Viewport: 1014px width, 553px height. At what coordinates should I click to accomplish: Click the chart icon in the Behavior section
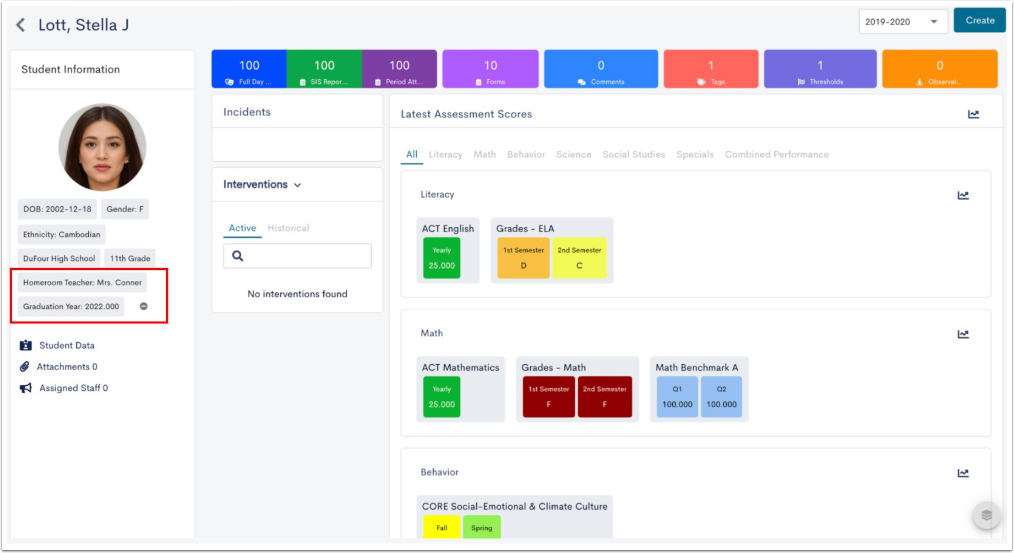tap(963, 473)
